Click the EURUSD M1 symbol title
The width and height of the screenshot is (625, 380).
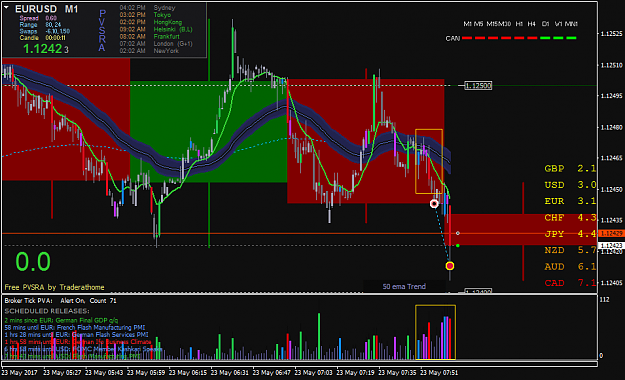click(x=46, y=9)
